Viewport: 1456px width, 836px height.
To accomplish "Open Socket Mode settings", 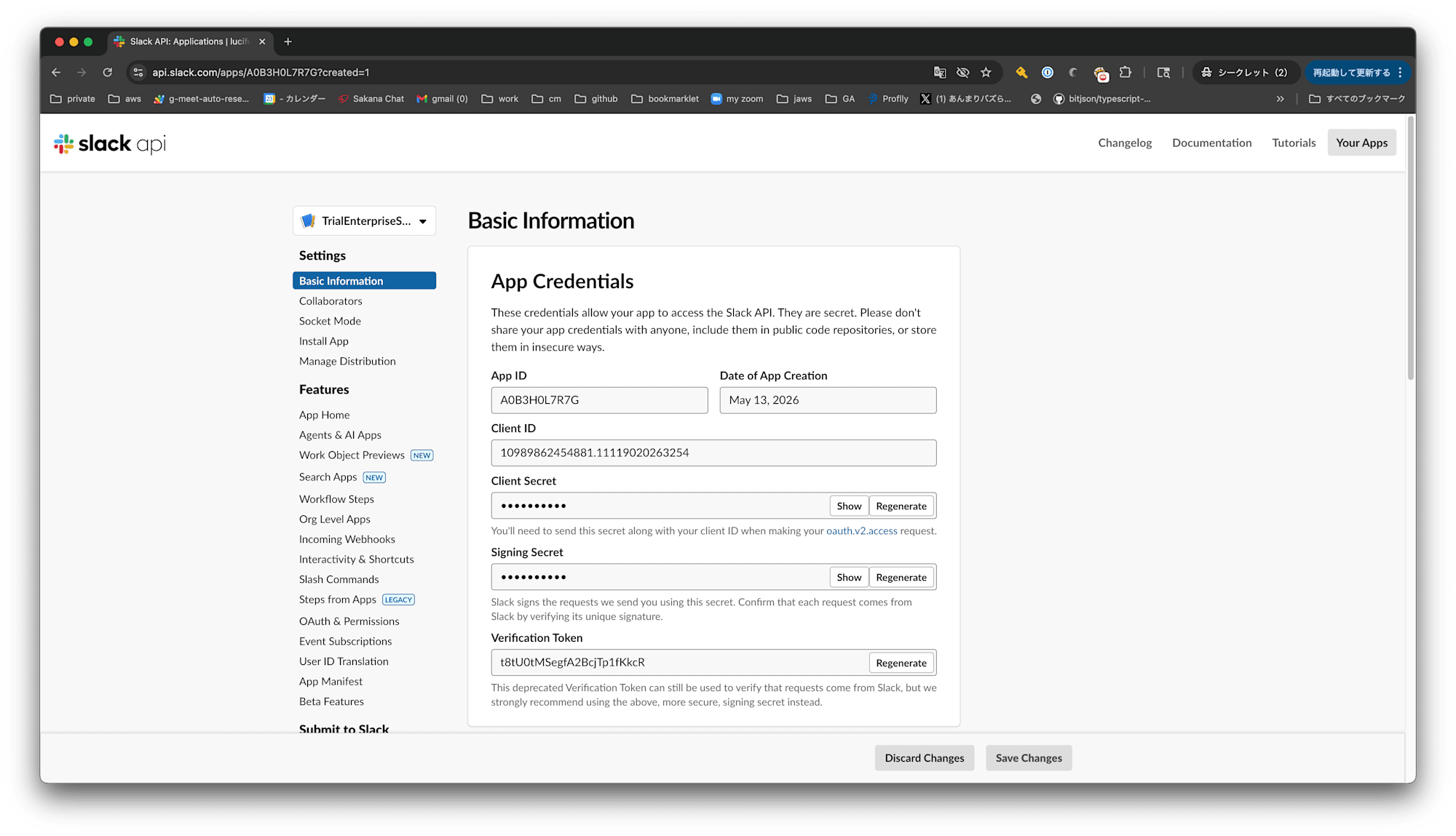I will (x=330, y=322).
